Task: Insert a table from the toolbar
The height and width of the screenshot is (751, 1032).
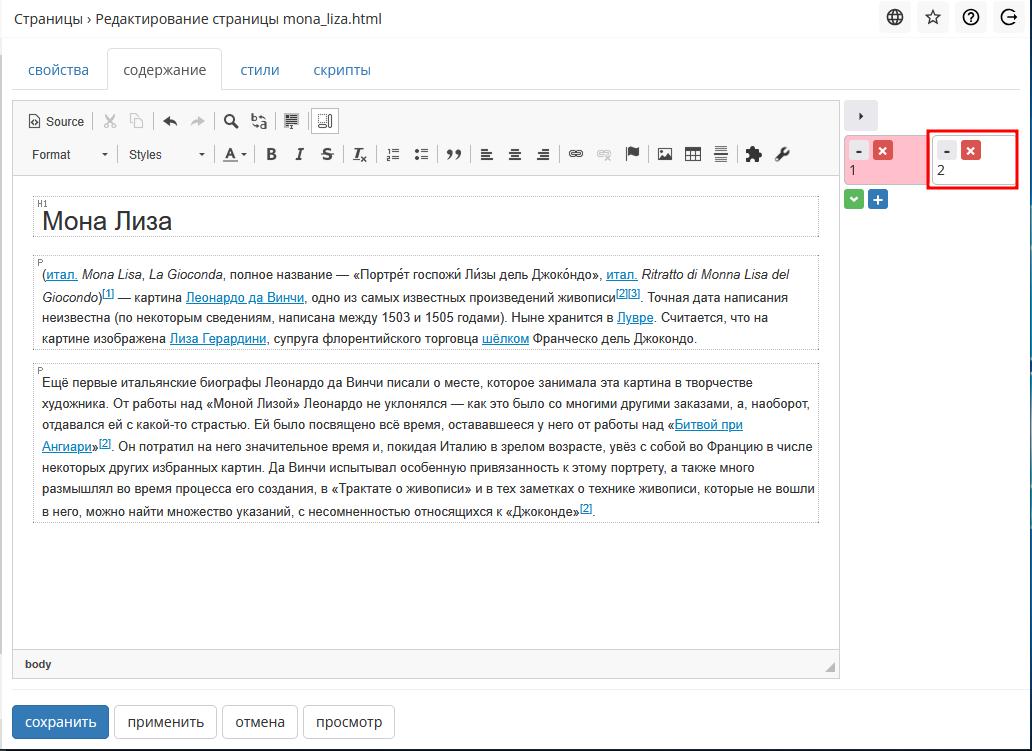Action: 692,154
